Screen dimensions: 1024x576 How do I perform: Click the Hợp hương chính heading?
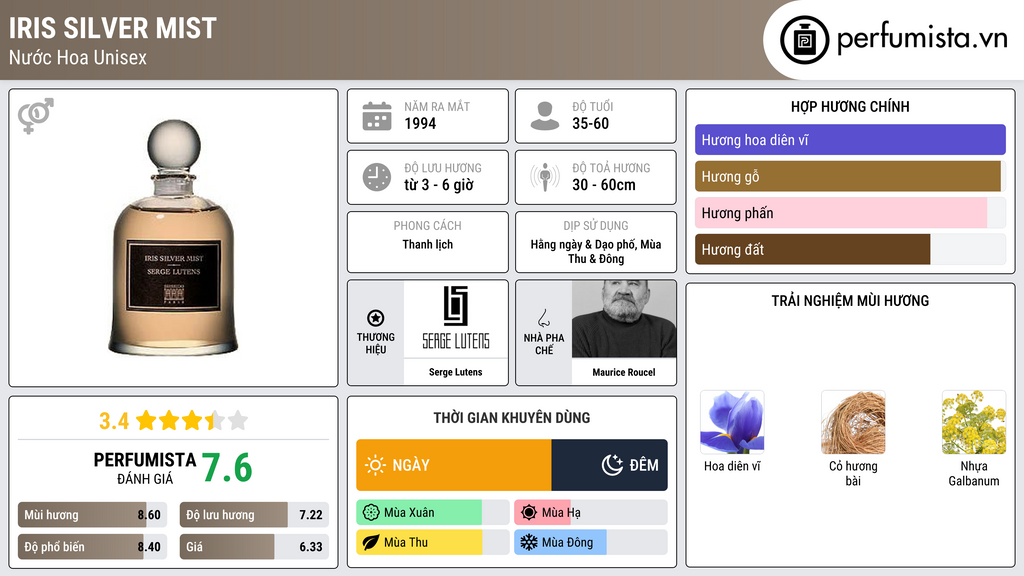click(850, 106)
